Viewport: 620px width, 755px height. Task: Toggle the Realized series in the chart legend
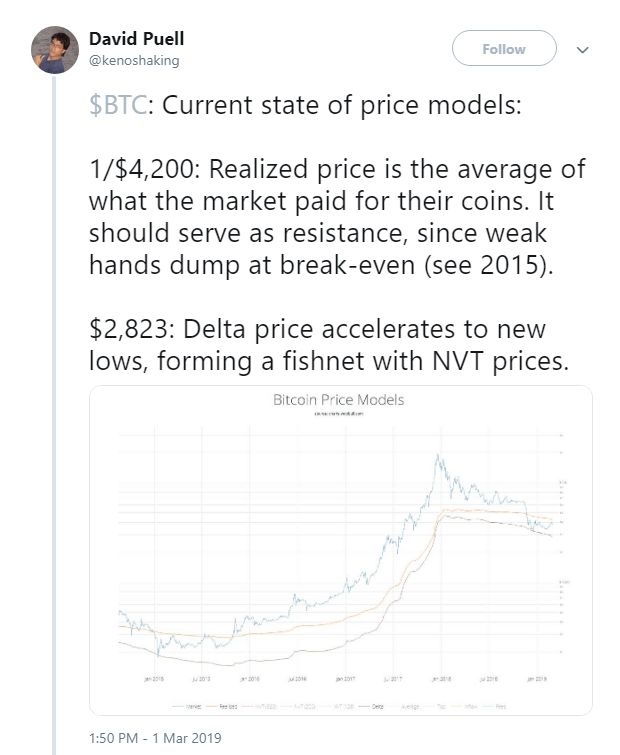pyautogui.click(x=225, y=706)
